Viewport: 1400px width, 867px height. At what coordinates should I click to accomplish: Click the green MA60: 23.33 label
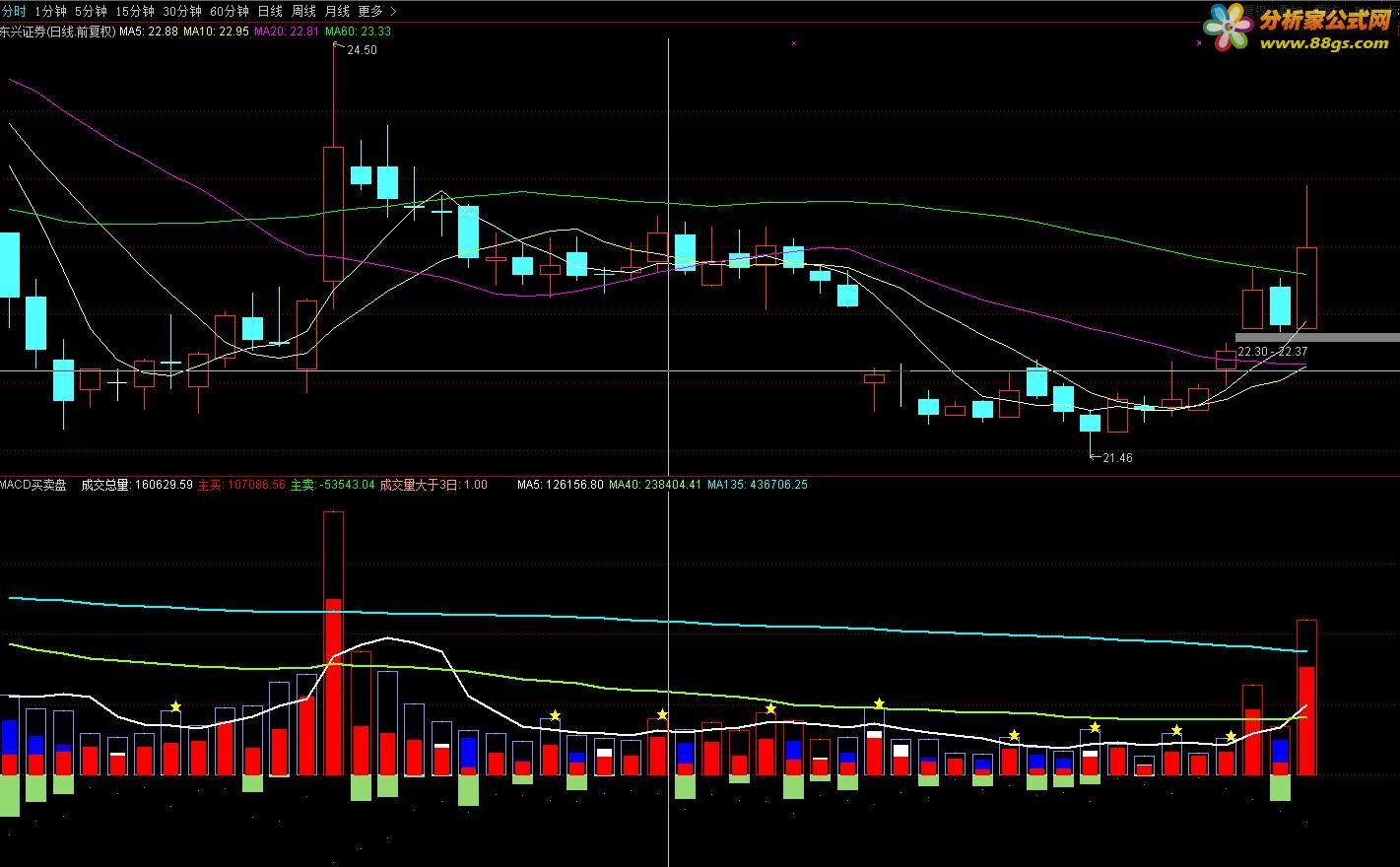[x=358, y=32]
